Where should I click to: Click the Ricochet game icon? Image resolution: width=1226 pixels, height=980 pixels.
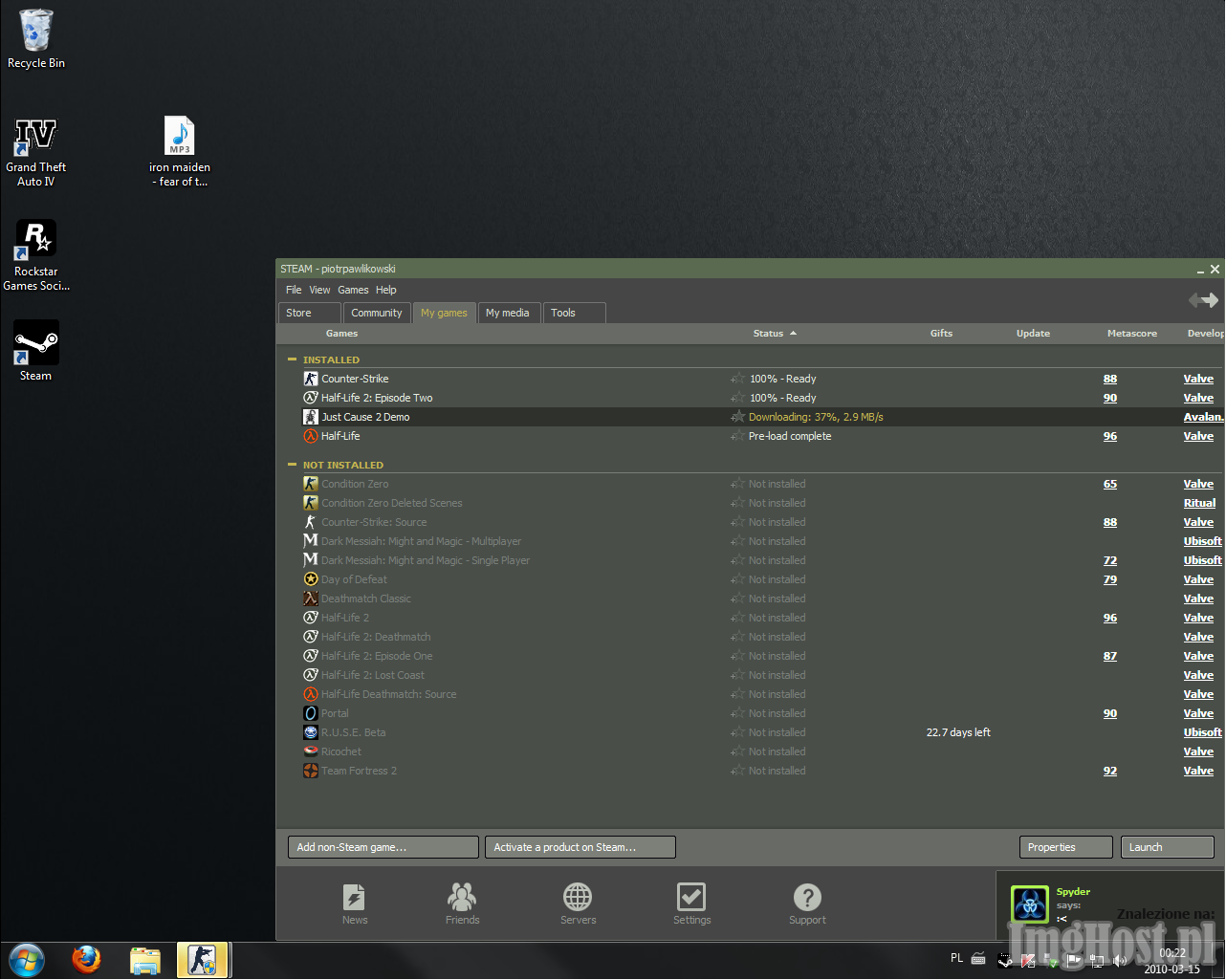pyautogui.click(x=311, y=751)
